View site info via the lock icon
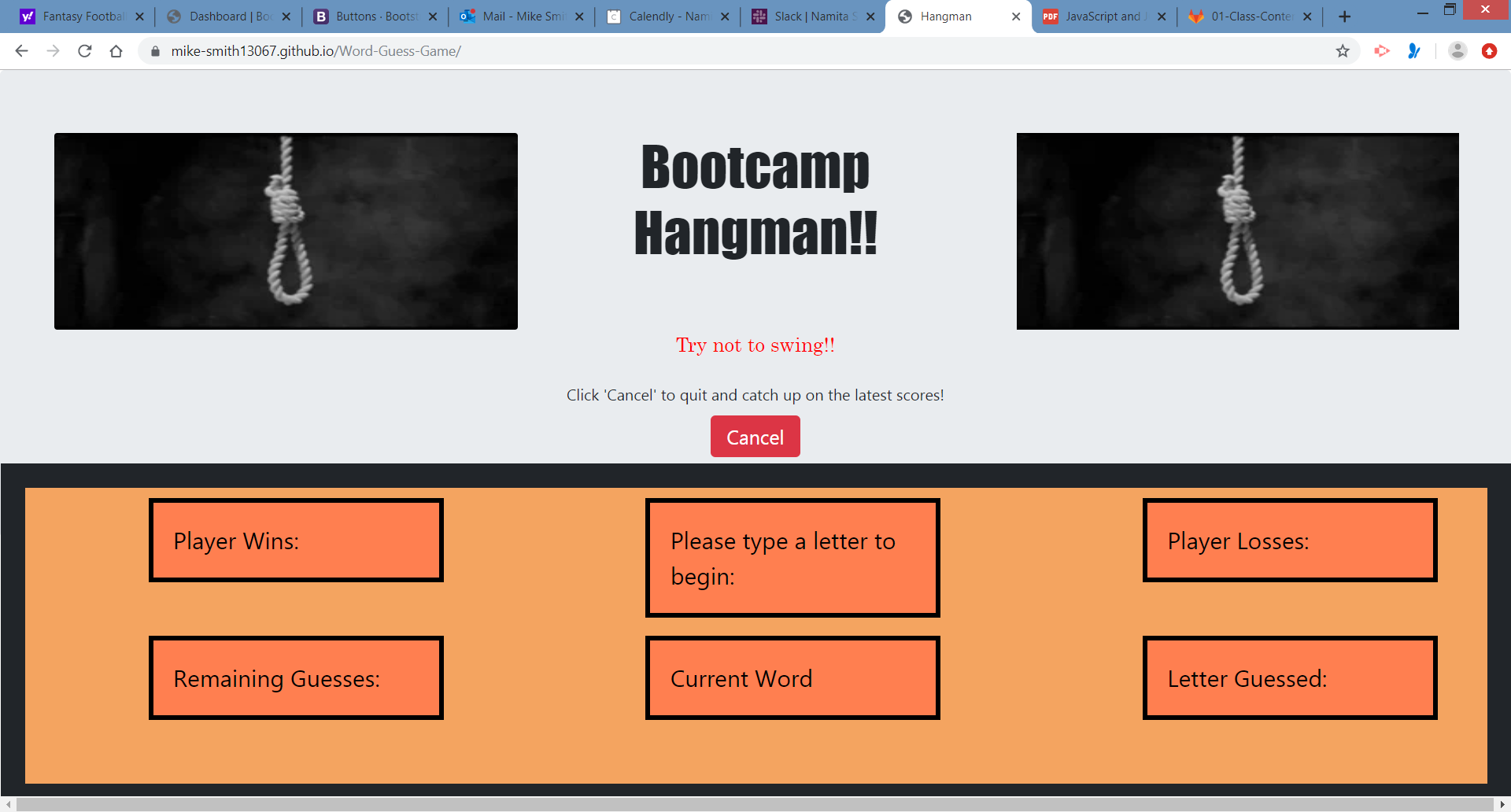This screenshot has height=812, width=1511. 155,51
